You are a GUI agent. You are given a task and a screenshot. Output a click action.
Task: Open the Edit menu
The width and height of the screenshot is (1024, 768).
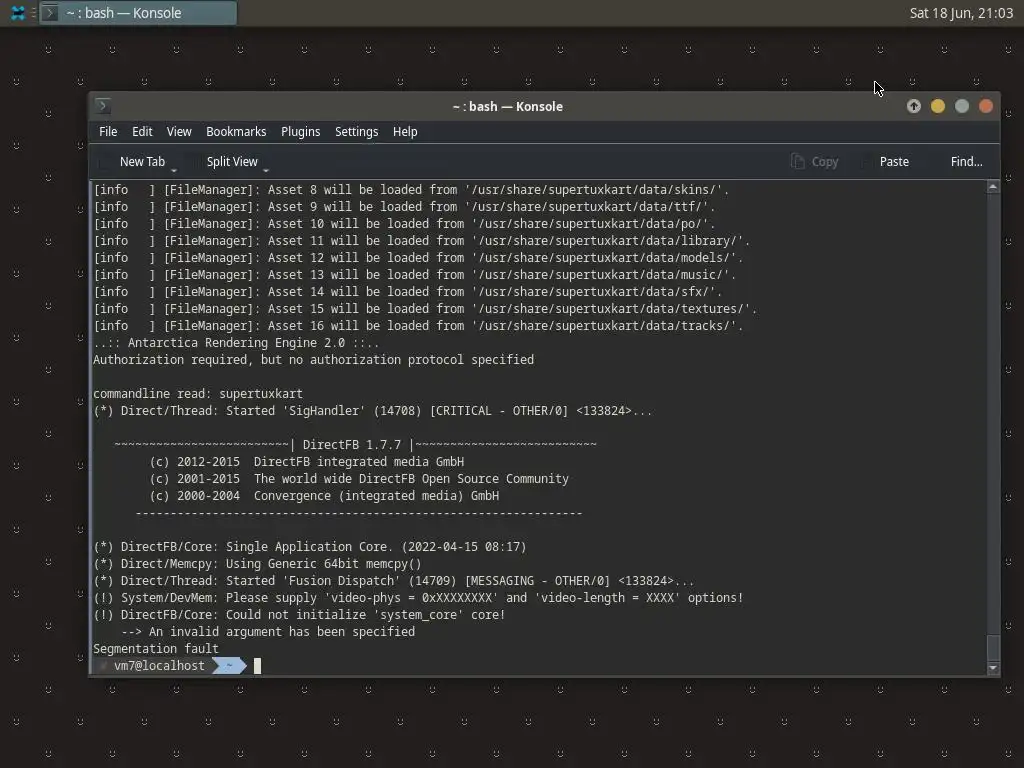coord(142,132)
